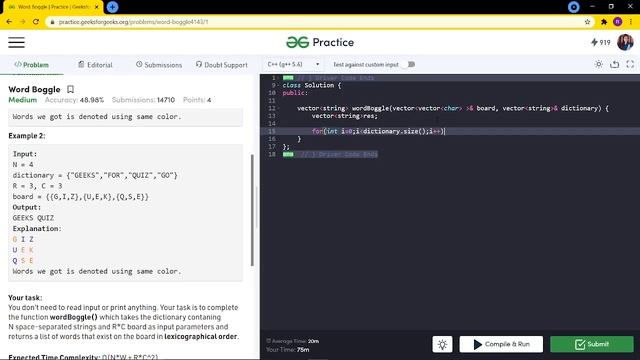Click the 'Average Time: 20m' label
640x360 pixels.
click(x=293, y=341)
